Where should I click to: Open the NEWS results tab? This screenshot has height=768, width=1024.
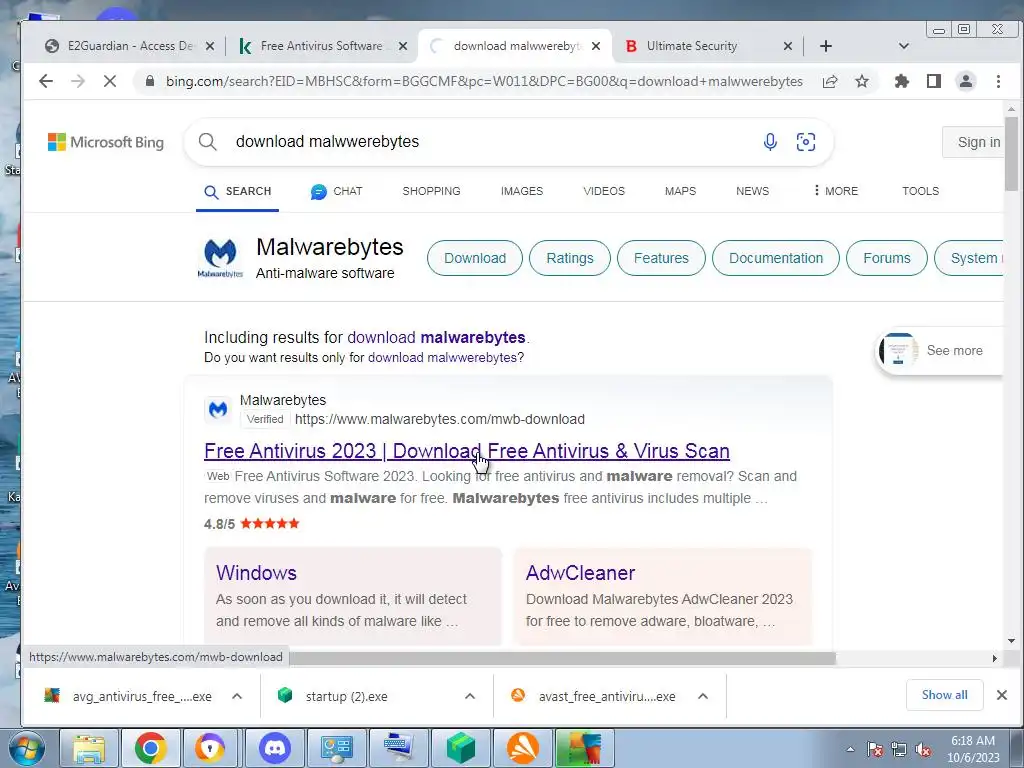752,191
